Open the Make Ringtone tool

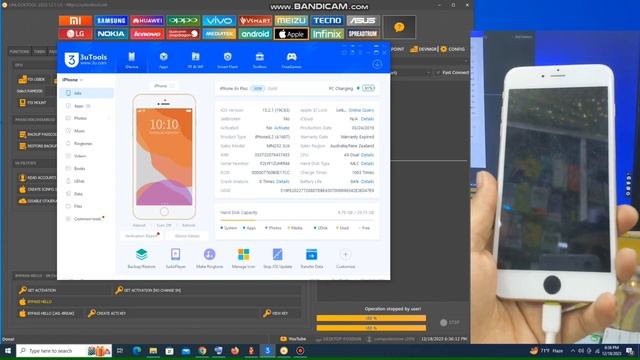(209, 258)
